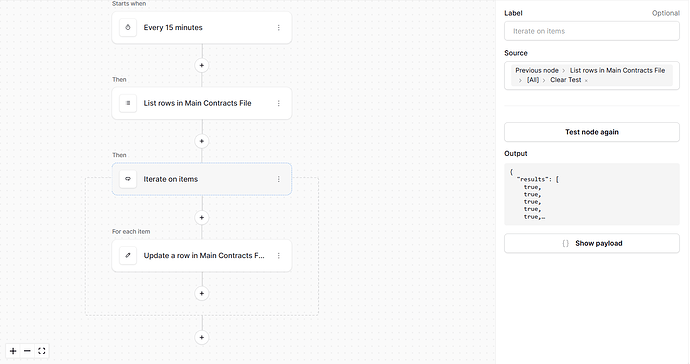690x364 pixels.
Task: Add a step after the iterate loop
Action: coord(202,338)
